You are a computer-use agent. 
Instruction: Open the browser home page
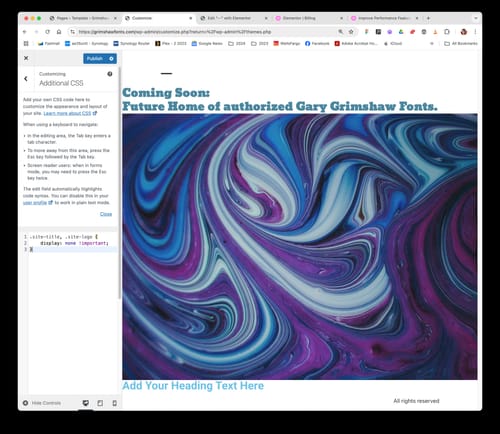[59, 32]
